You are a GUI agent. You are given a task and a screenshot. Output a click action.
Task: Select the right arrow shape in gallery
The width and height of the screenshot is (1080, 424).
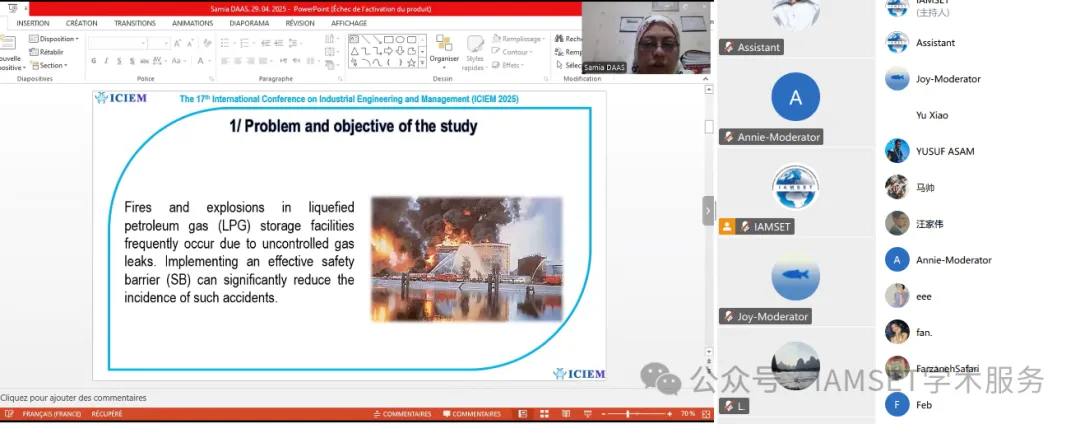coord(388,52)
